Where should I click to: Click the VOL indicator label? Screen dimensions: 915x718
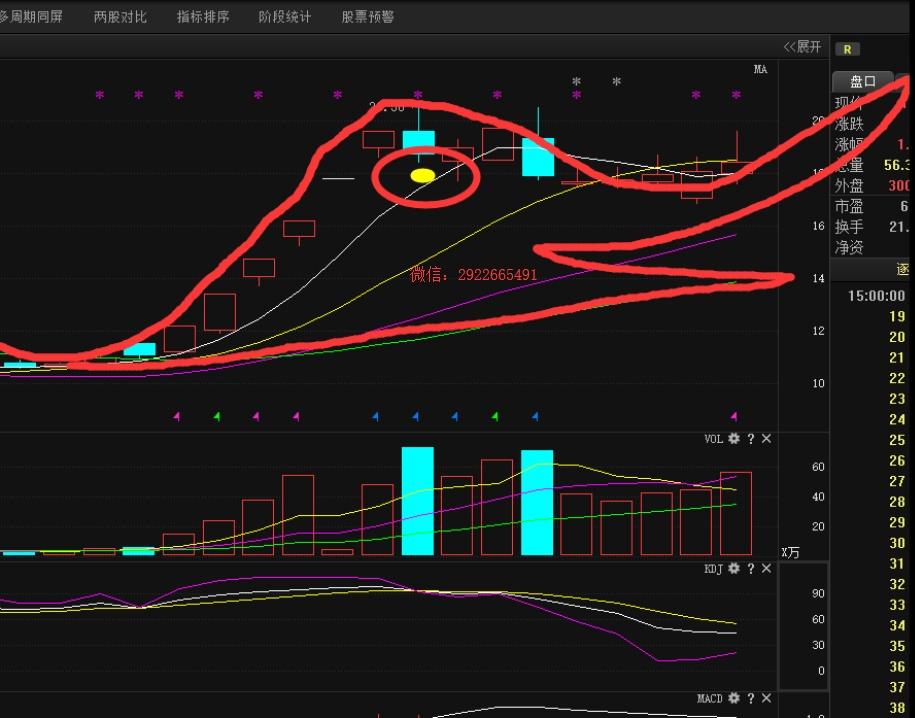tap(713, 438)
